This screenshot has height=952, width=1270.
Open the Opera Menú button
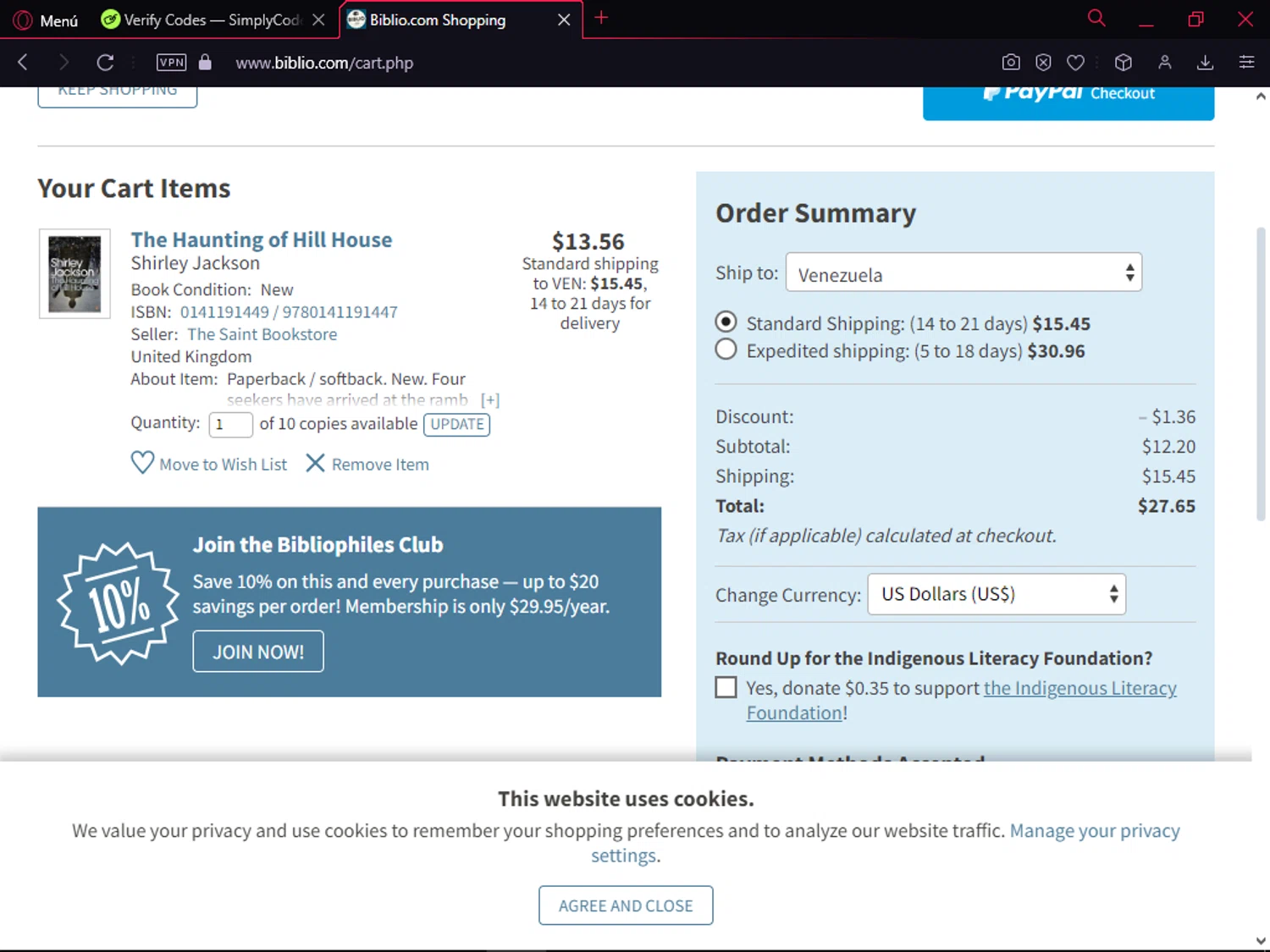pos(47,19)
